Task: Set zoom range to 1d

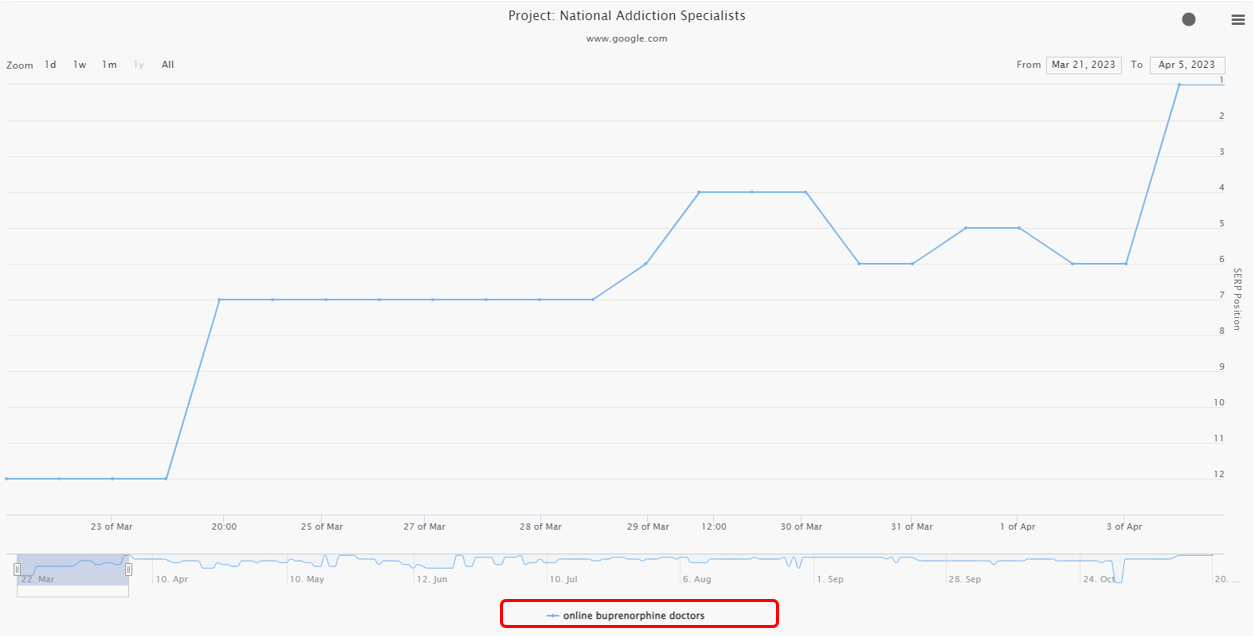Action: (x=50, y=65)
